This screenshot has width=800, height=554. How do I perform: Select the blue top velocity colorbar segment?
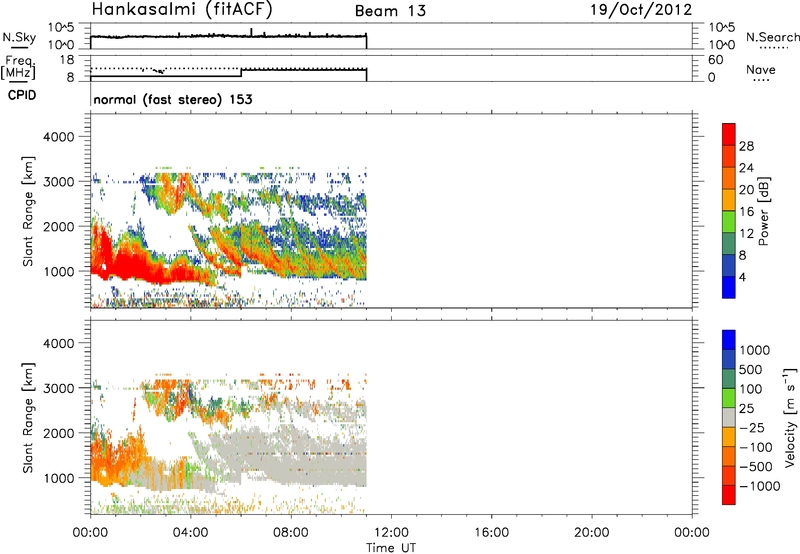coord(729,340)
